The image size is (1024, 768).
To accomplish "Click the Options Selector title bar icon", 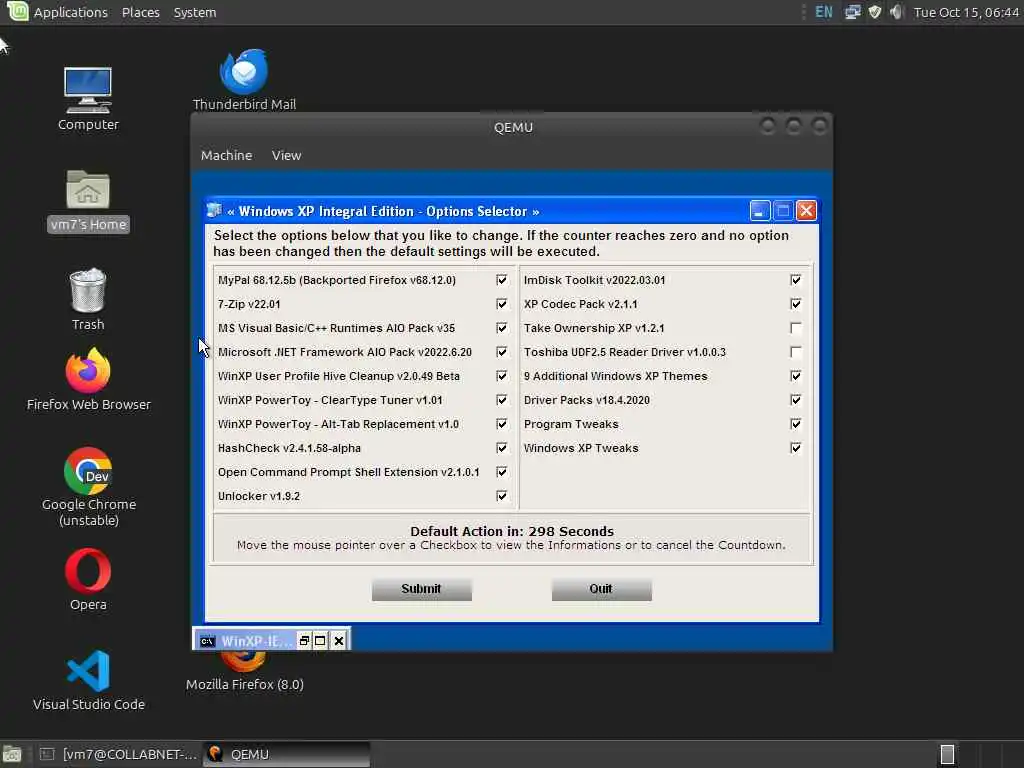I will pyautogui.click(x=214, y=210).
